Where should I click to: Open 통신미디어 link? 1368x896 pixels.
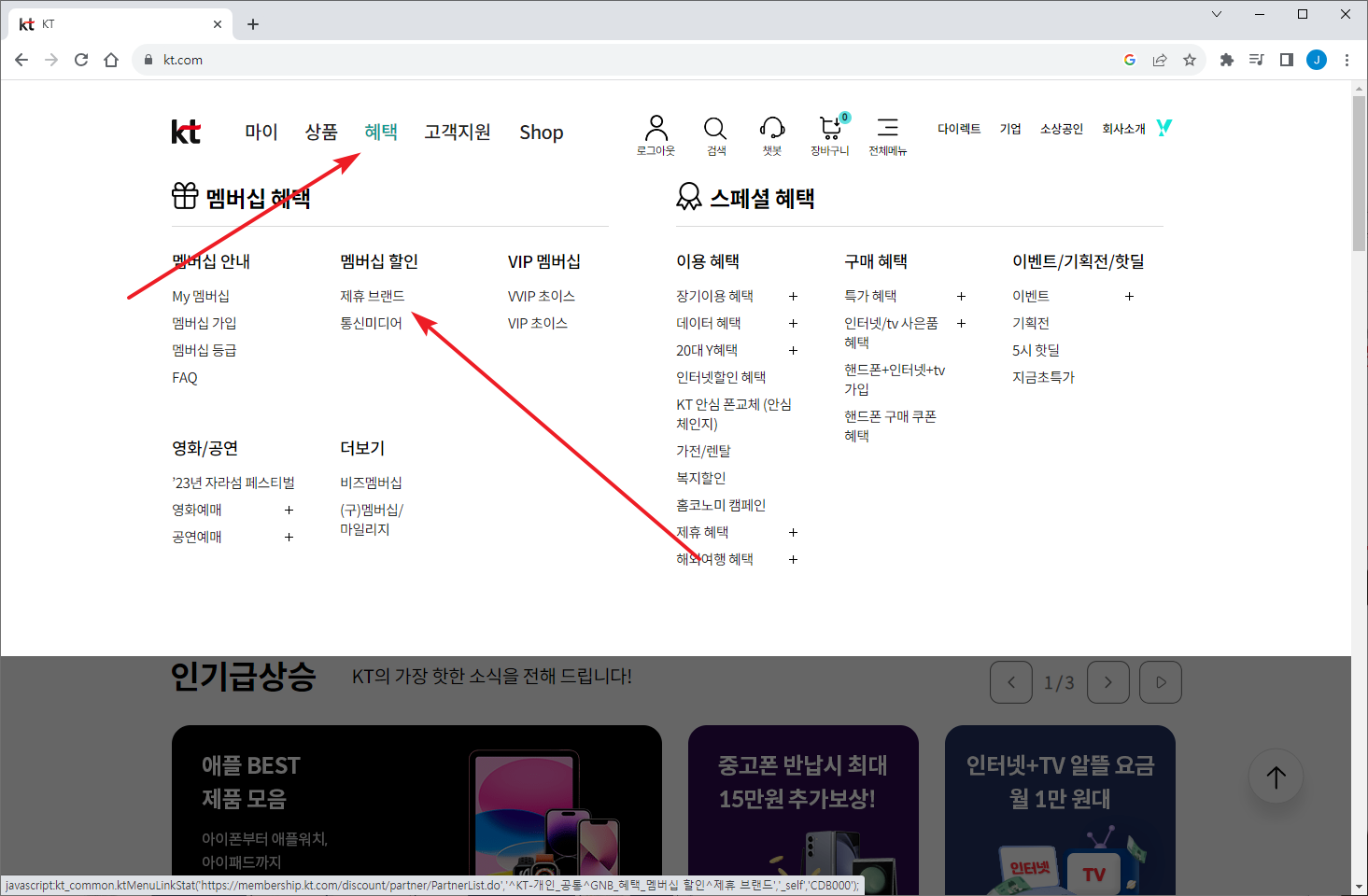(371, 323)
